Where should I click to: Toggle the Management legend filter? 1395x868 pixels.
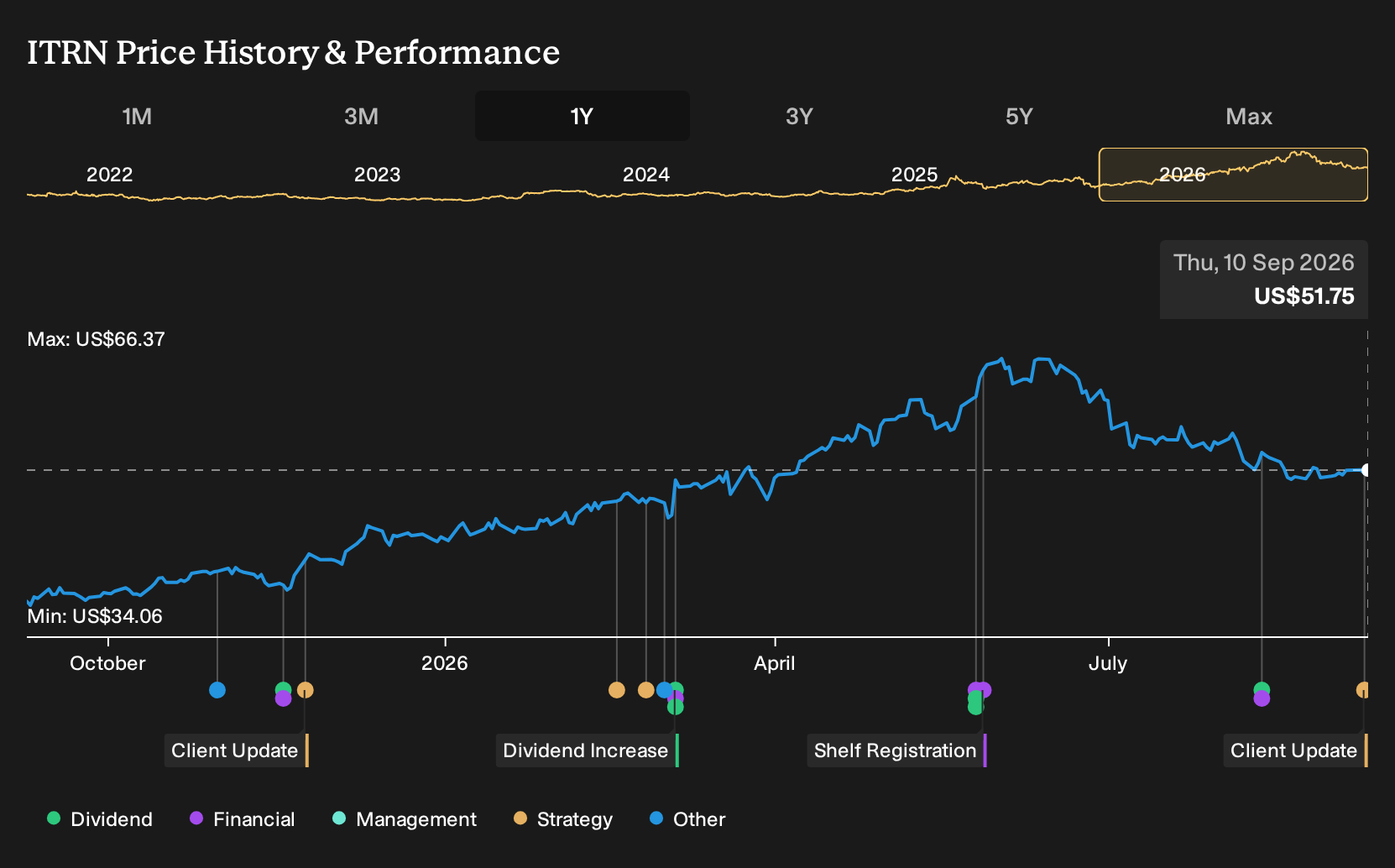coord(404,819)
